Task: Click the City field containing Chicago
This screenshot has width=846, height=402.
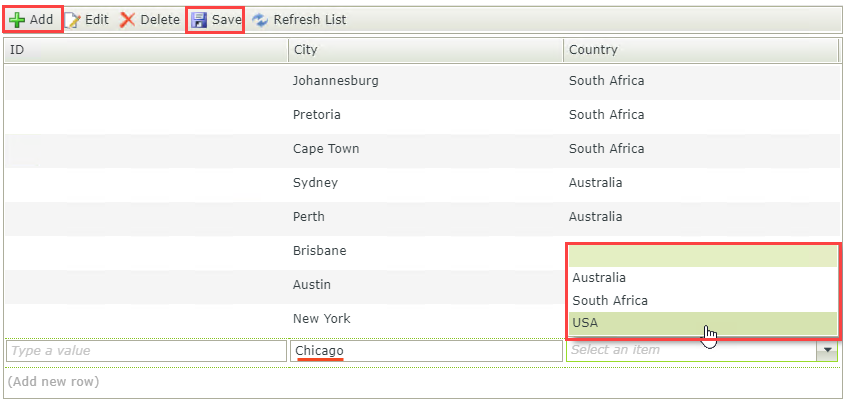Action: tap(425, 351)
